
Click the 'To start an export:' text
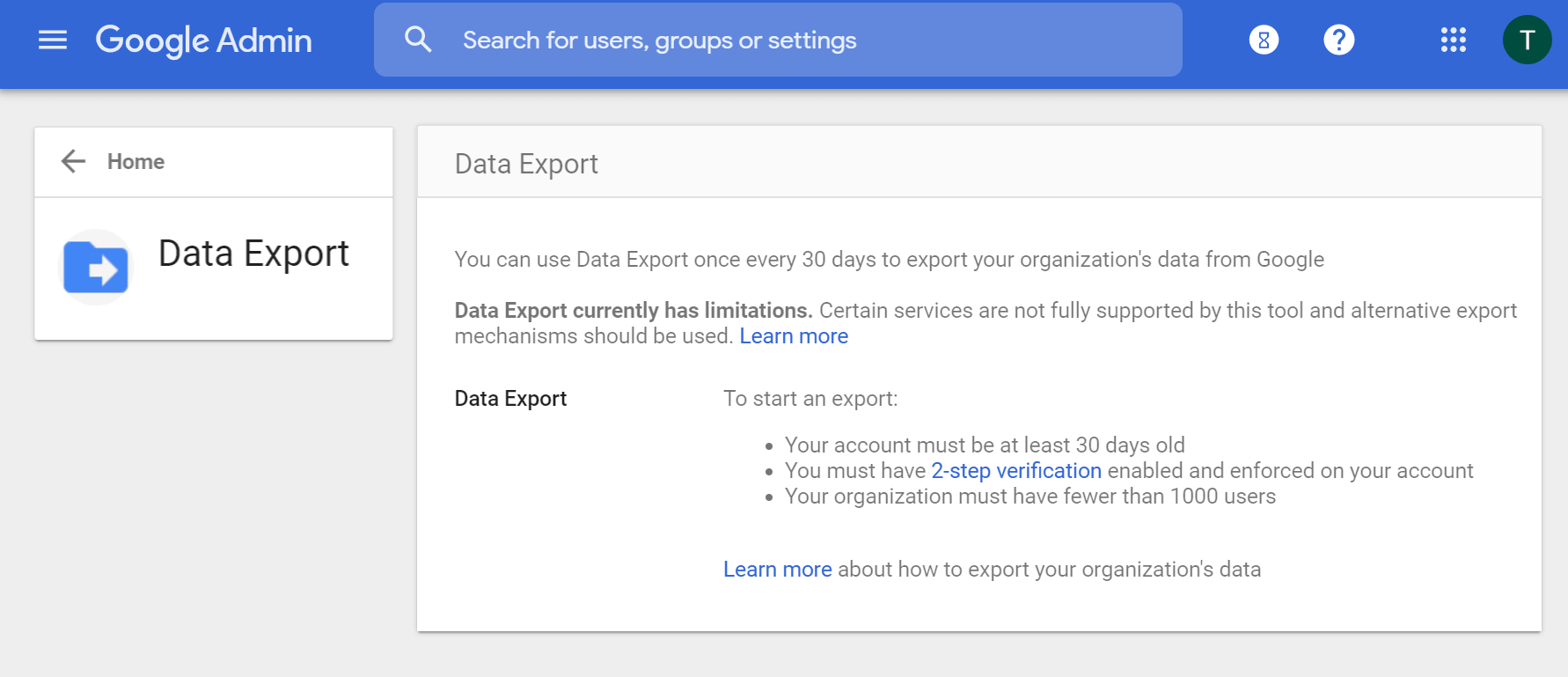pyautogui.click(x=810, y=399)
